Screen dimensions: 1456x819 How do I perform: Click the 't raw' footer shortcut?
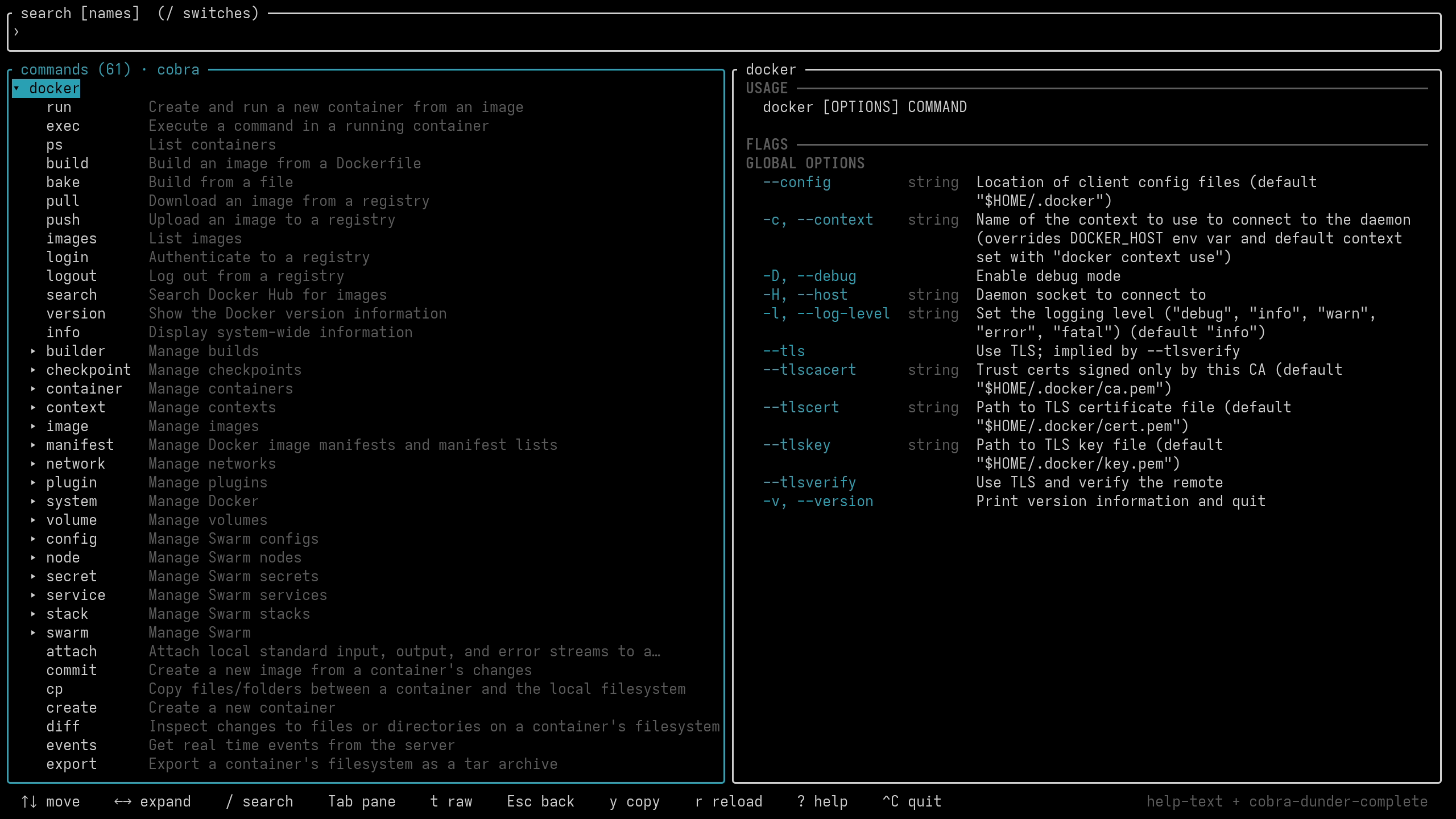click(x=452, y=802)
